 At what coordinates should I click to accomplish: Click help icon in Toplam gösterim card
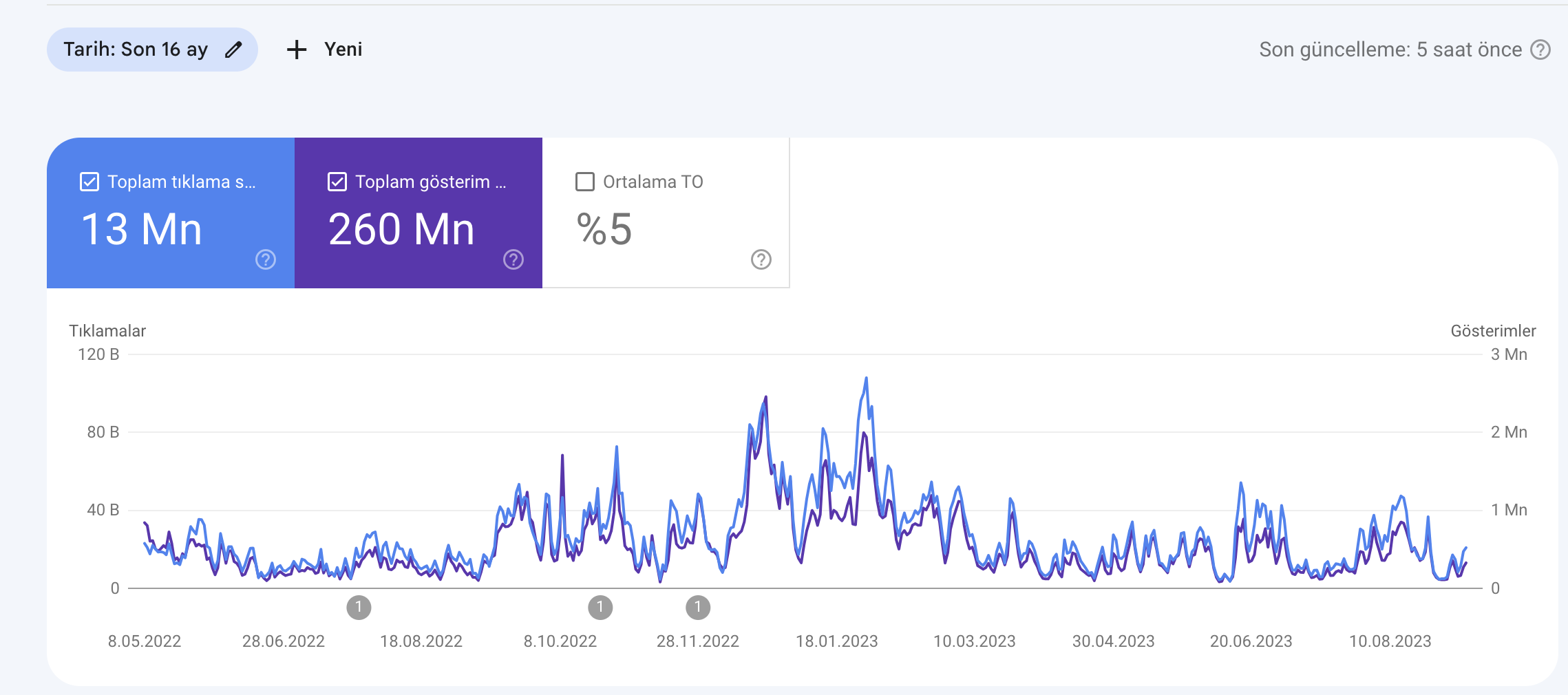(x=513, y=259)
